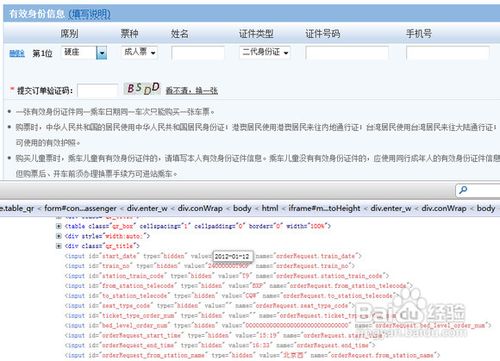Click the 看不清，换一张 refresh captcha link

pos(192,91)
